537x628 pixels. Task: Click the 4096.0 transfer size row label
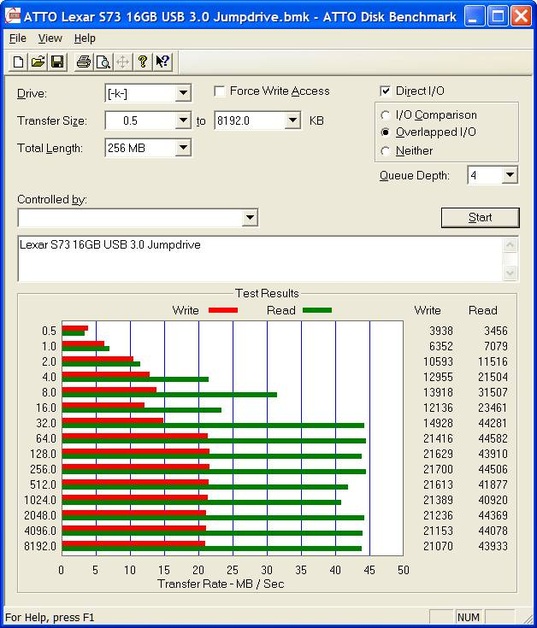point(40,531)
